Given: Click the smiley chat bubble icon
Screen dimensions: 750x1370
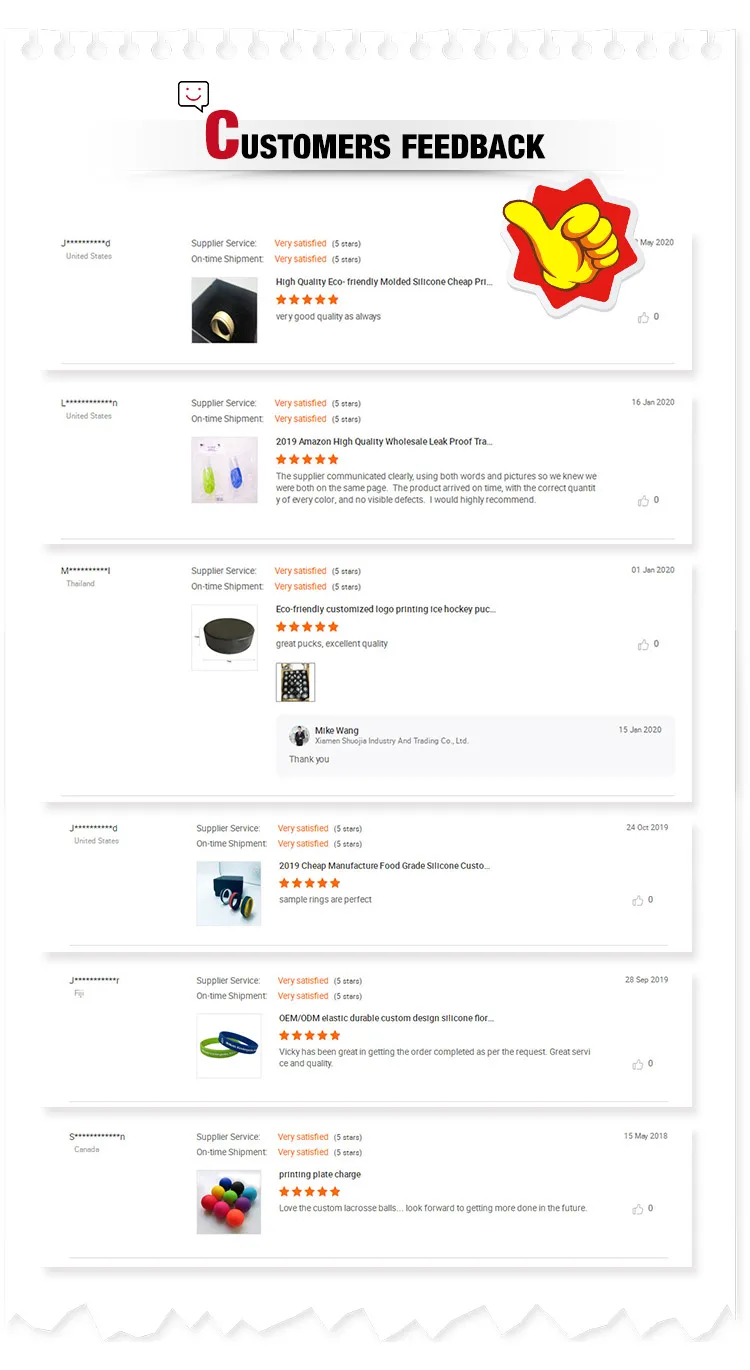Looking at the screenshot, I should click(193, 96).
